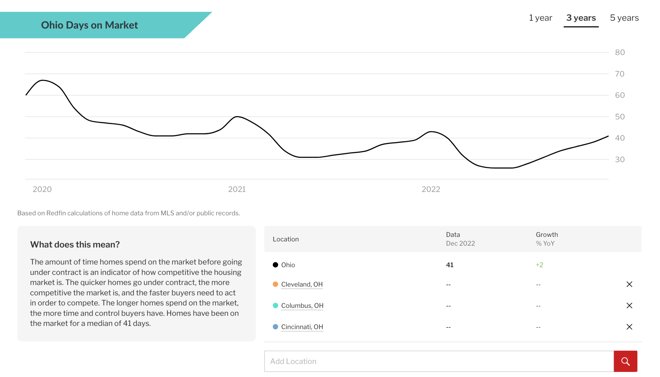This screenshot has height=377, width=660.
Task: Click the Redfin calculations footnote text
Action: point(128,213)
